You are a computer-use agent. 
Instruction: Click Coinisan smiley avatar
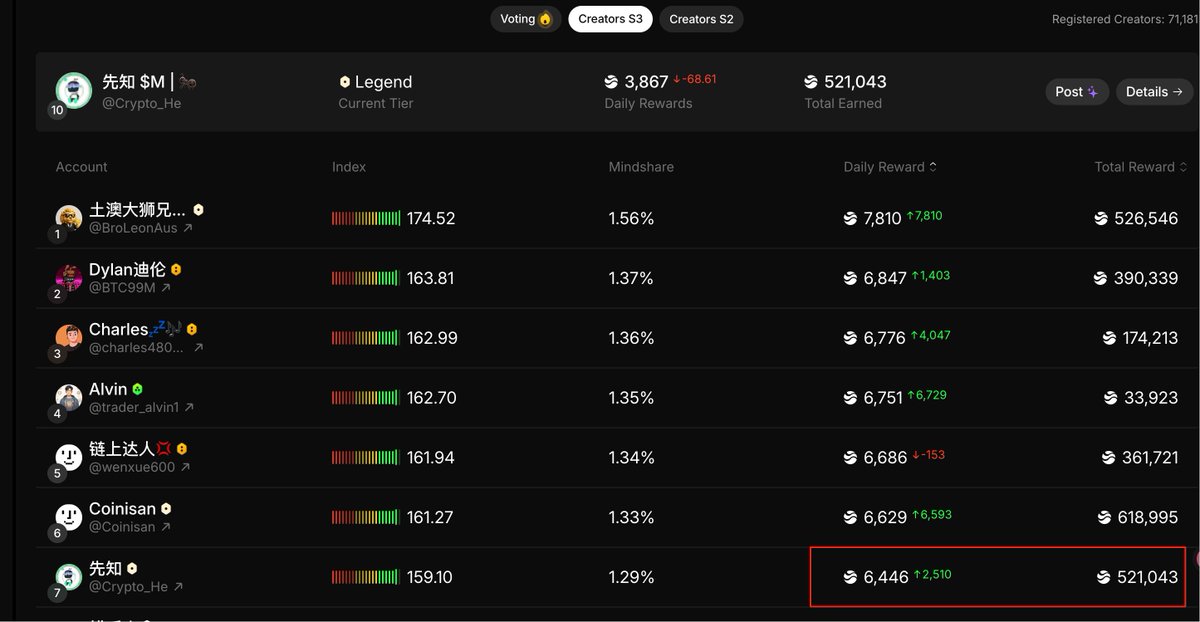pyautogui.click(x=69, y=517)
